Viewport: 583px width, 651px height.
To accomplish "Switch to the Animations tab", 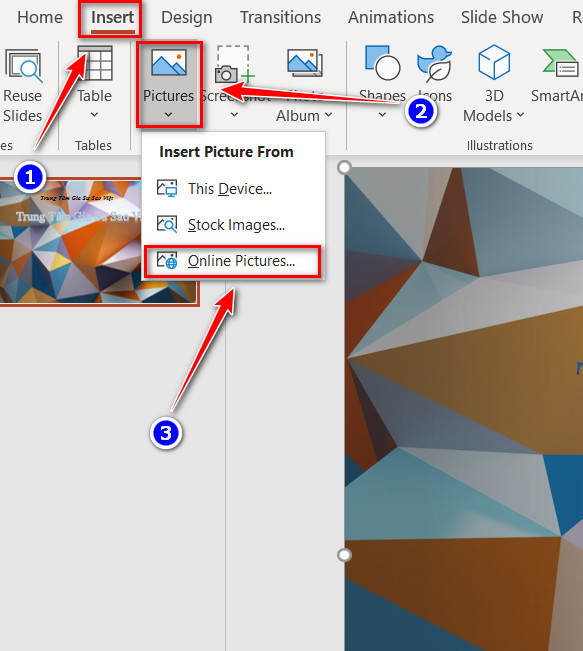I will [x=391, y=17].
